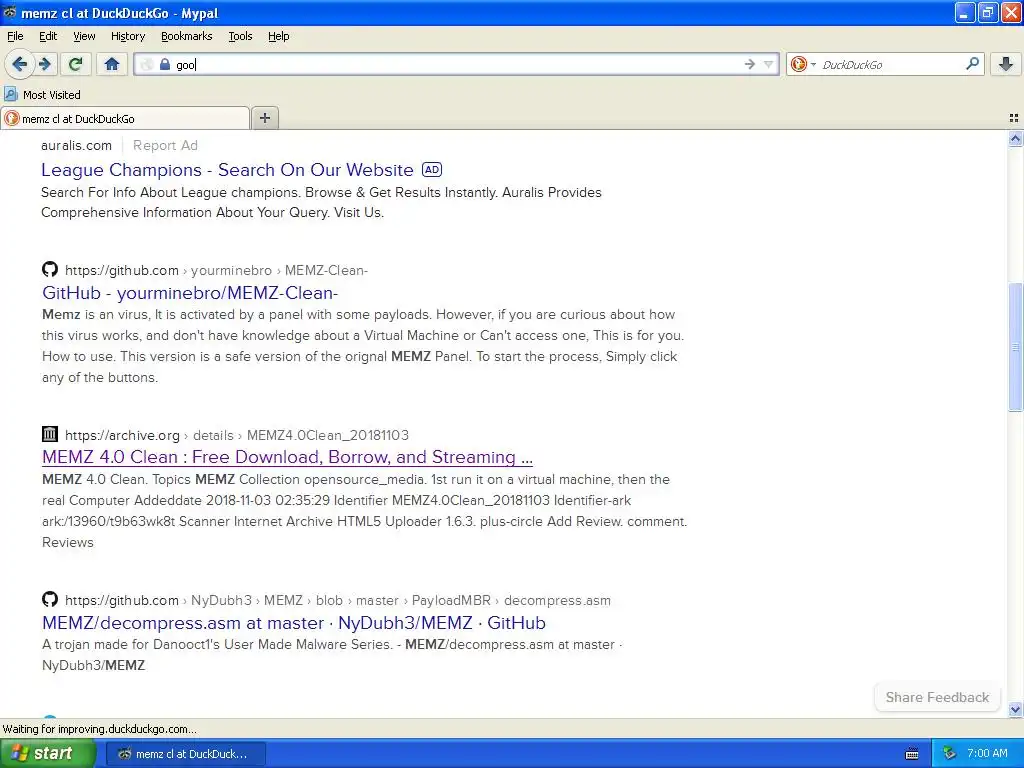Open the DuckDuckGo search engine selector
Screen dimensions: 1024x768
tap(803, 64)
